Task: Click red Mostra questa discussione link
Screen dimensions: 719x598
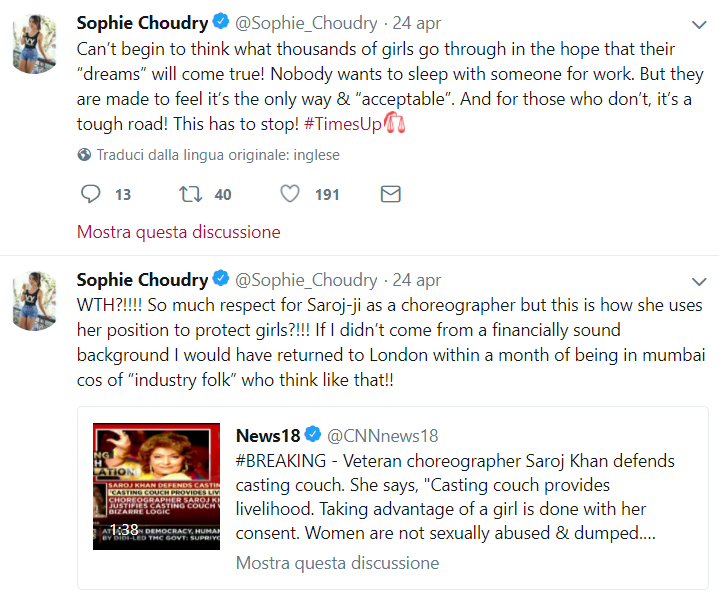Action: tap(178, 232)
